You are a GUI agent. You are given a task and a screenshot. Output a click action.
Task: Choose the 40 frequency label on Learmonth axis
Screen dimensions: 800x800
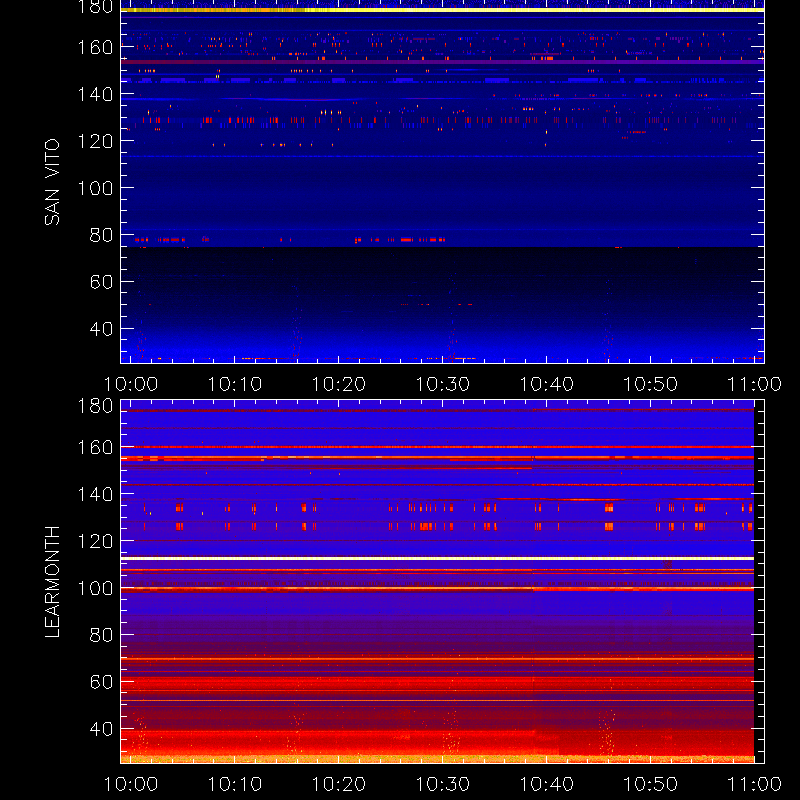[101, 729]
